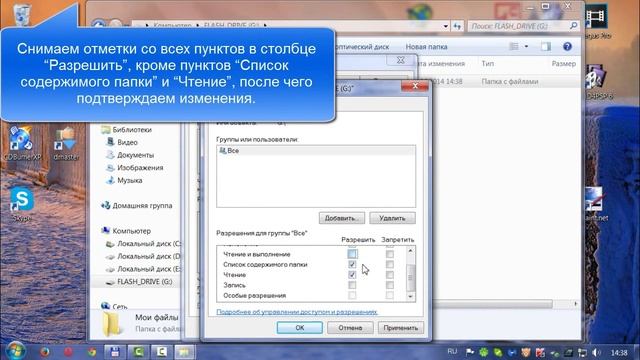The image size is (640, 360).
Task: Click the search magnifier in Explorer
Action: pos(573,26)
